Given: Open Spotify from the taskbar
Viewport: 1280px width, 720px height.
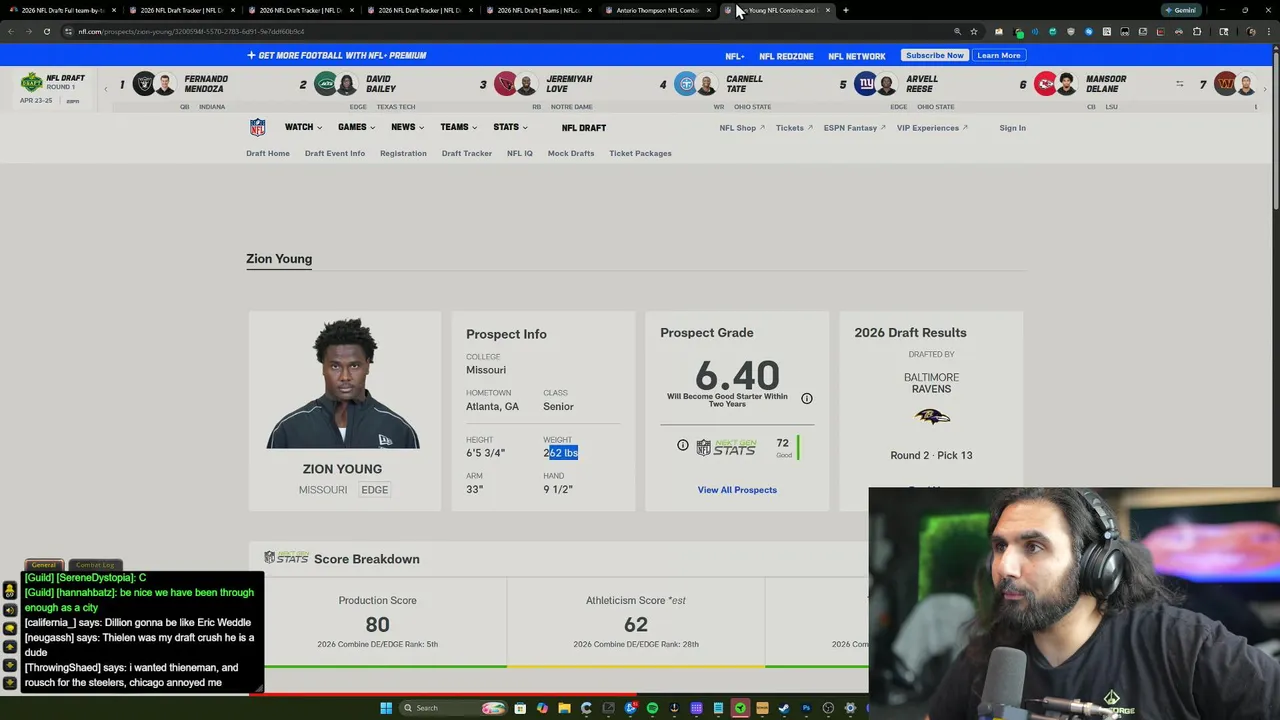Looking at the screenshot, I should click(x=652, y=708).
